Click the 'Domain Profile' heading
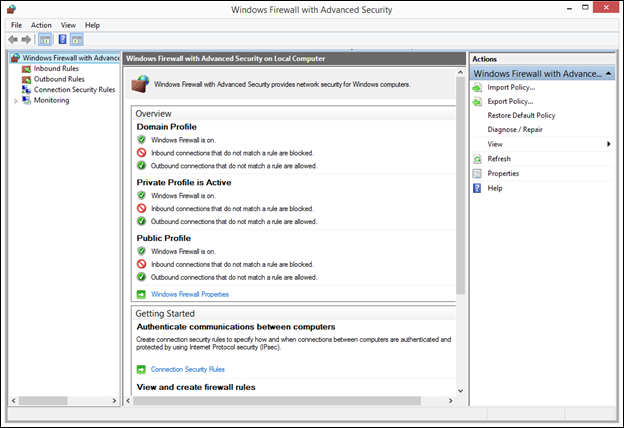 (167, 127)
